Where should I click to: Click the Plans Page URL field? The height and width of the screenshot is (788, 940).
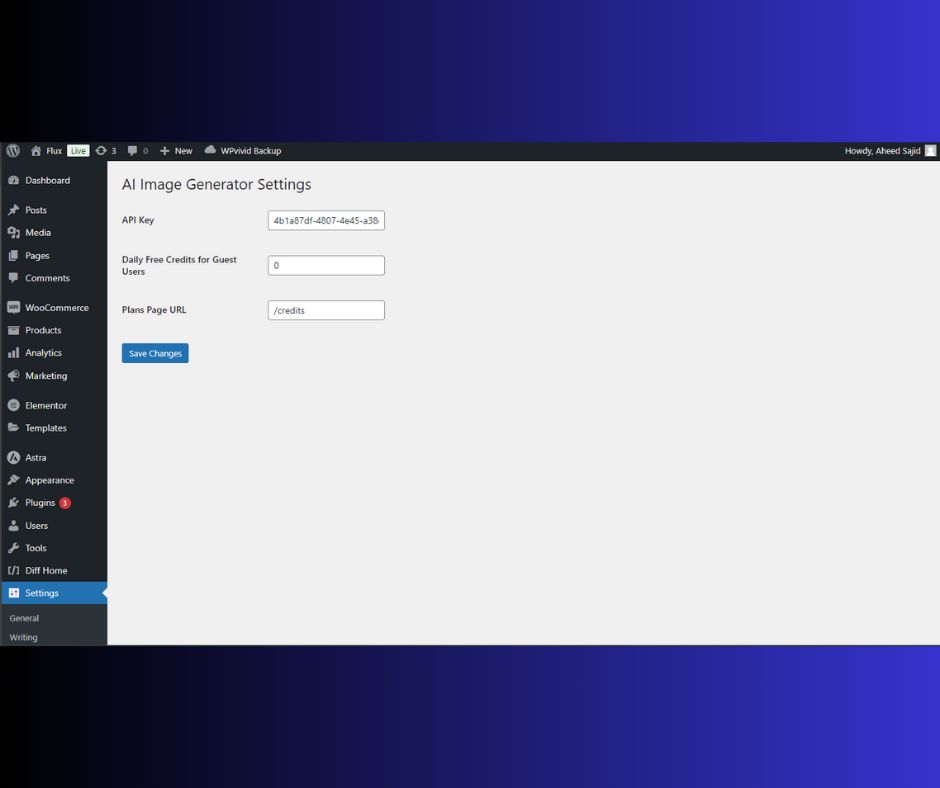point(326,311)
